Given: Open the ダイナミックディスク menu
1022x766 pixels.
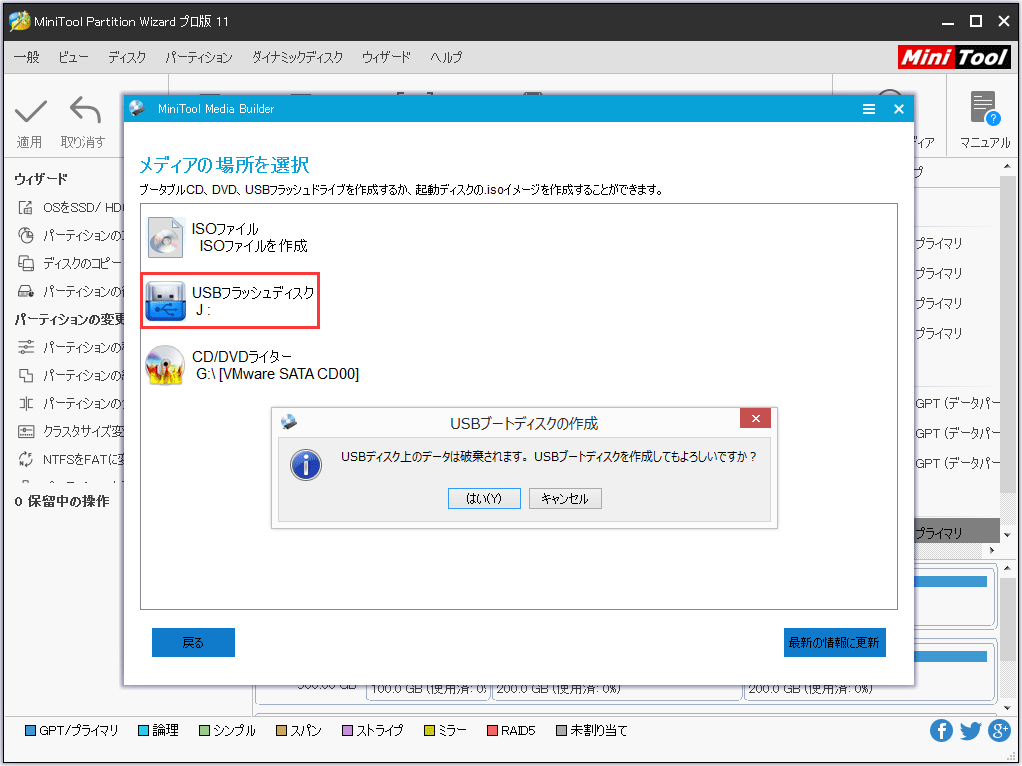Looking at the screenshot, I should coord(297,57).
